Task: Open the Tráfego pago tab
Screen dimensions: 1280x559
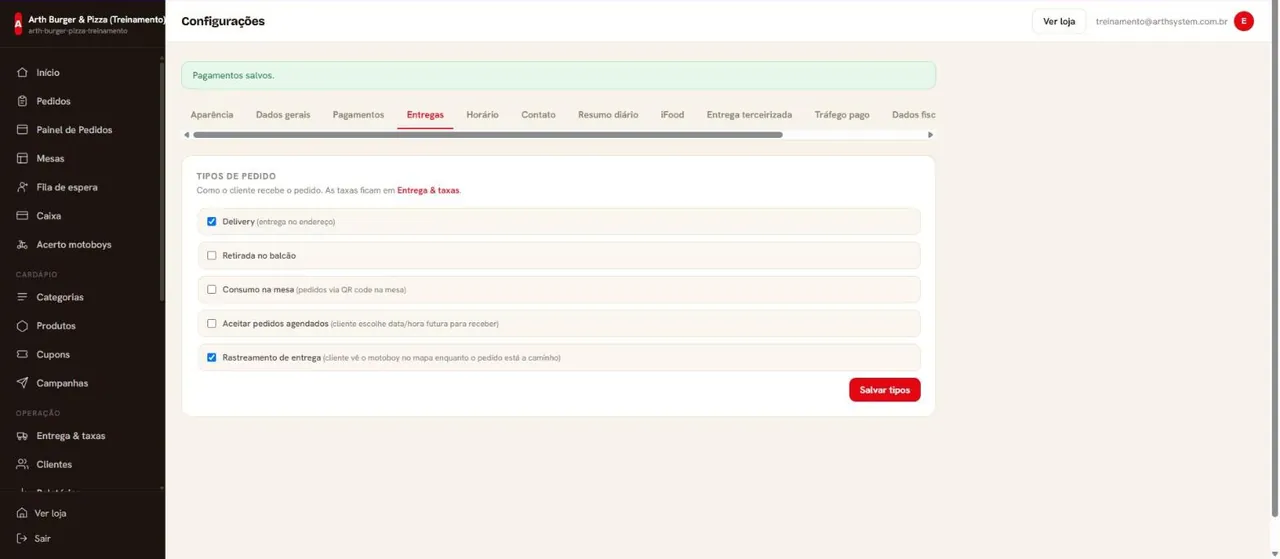Action: pyautogui.click(x=842, y=115)
